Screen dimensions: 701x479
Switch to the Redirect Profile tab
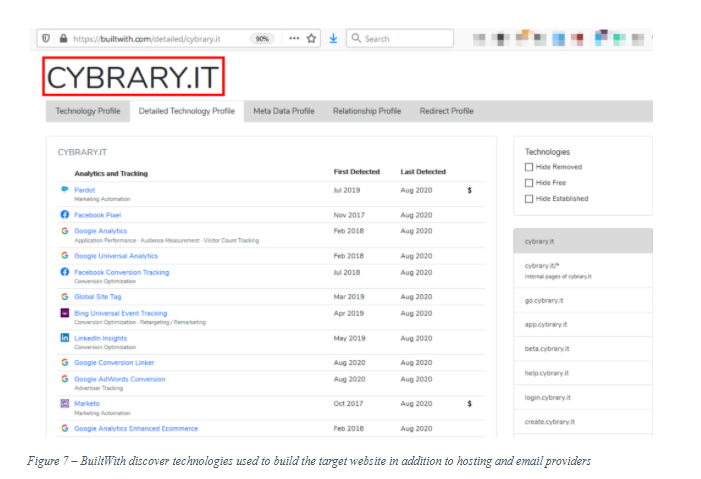coord(446,111)
